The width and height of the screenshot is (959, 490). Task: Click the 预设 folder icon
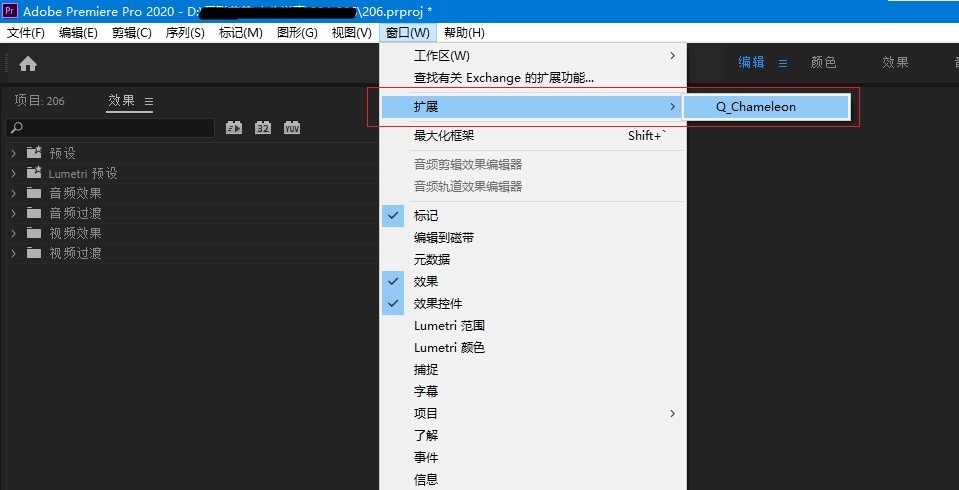(34, 152)
